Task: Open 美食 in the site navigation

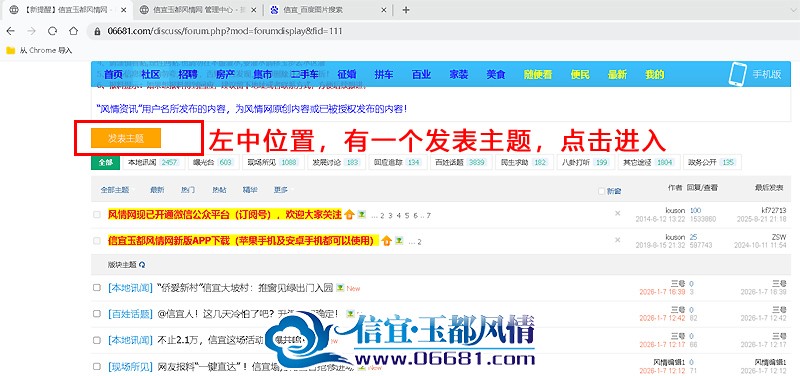Action: tap(495, 74)
